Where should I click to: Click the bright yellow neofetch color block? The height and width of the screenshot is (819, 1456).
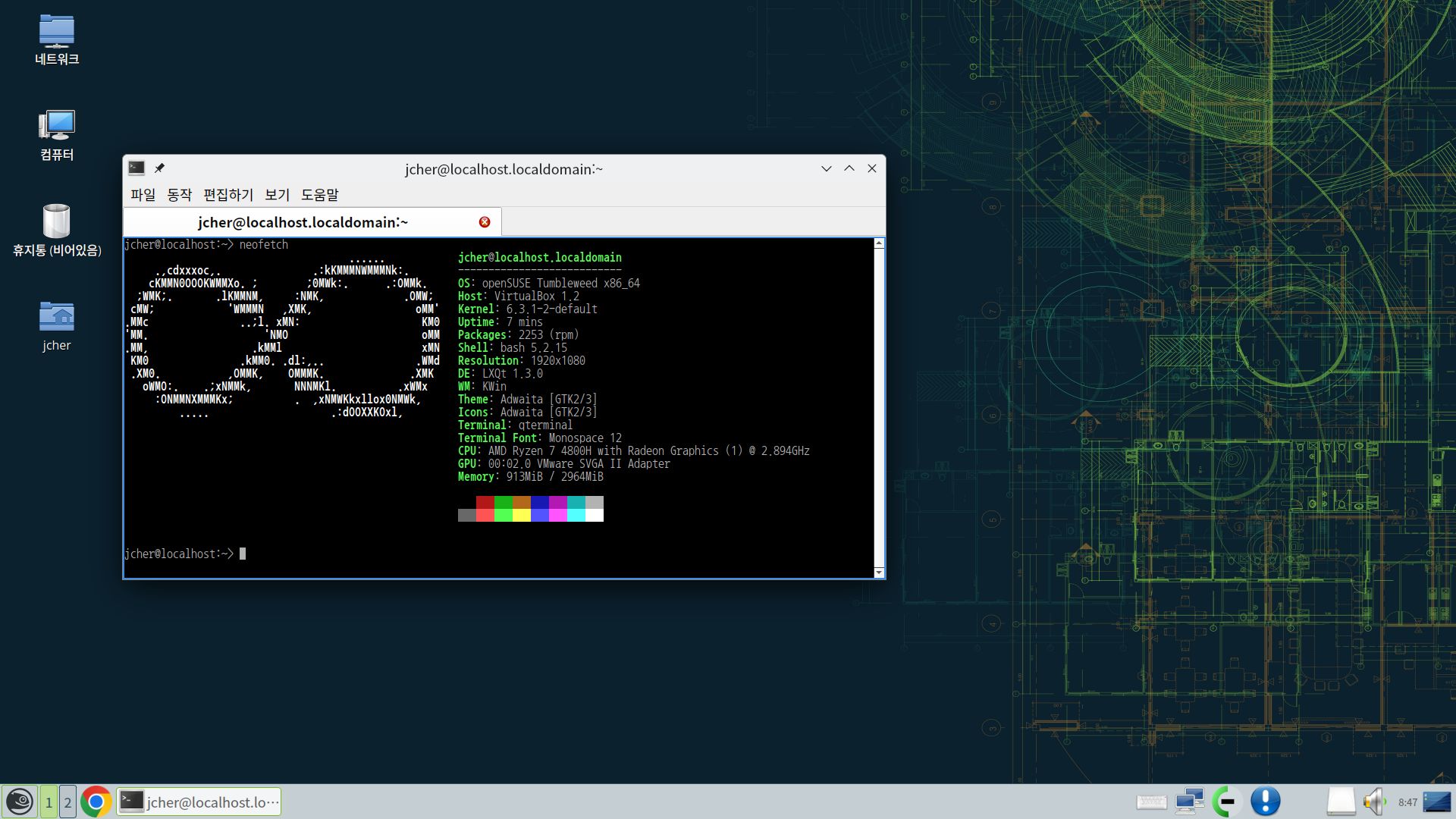pyautogui.click(x=522, y=515)
